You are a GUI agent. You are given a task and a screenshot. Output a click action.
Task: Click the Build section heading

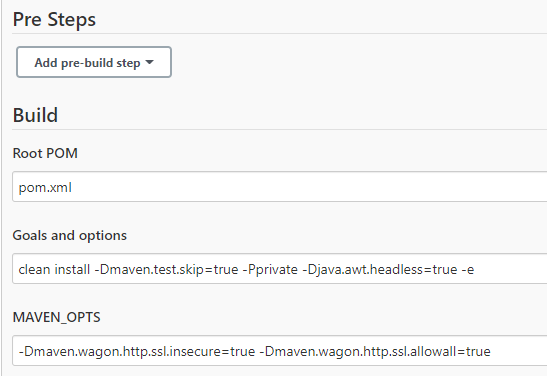tap(35, 115)
